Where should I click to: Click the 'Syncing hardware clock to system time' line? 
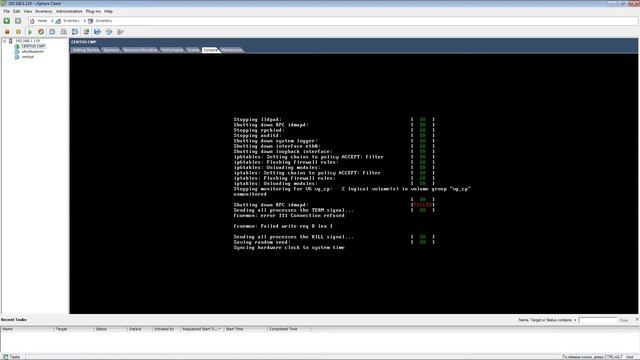(289, 247)
